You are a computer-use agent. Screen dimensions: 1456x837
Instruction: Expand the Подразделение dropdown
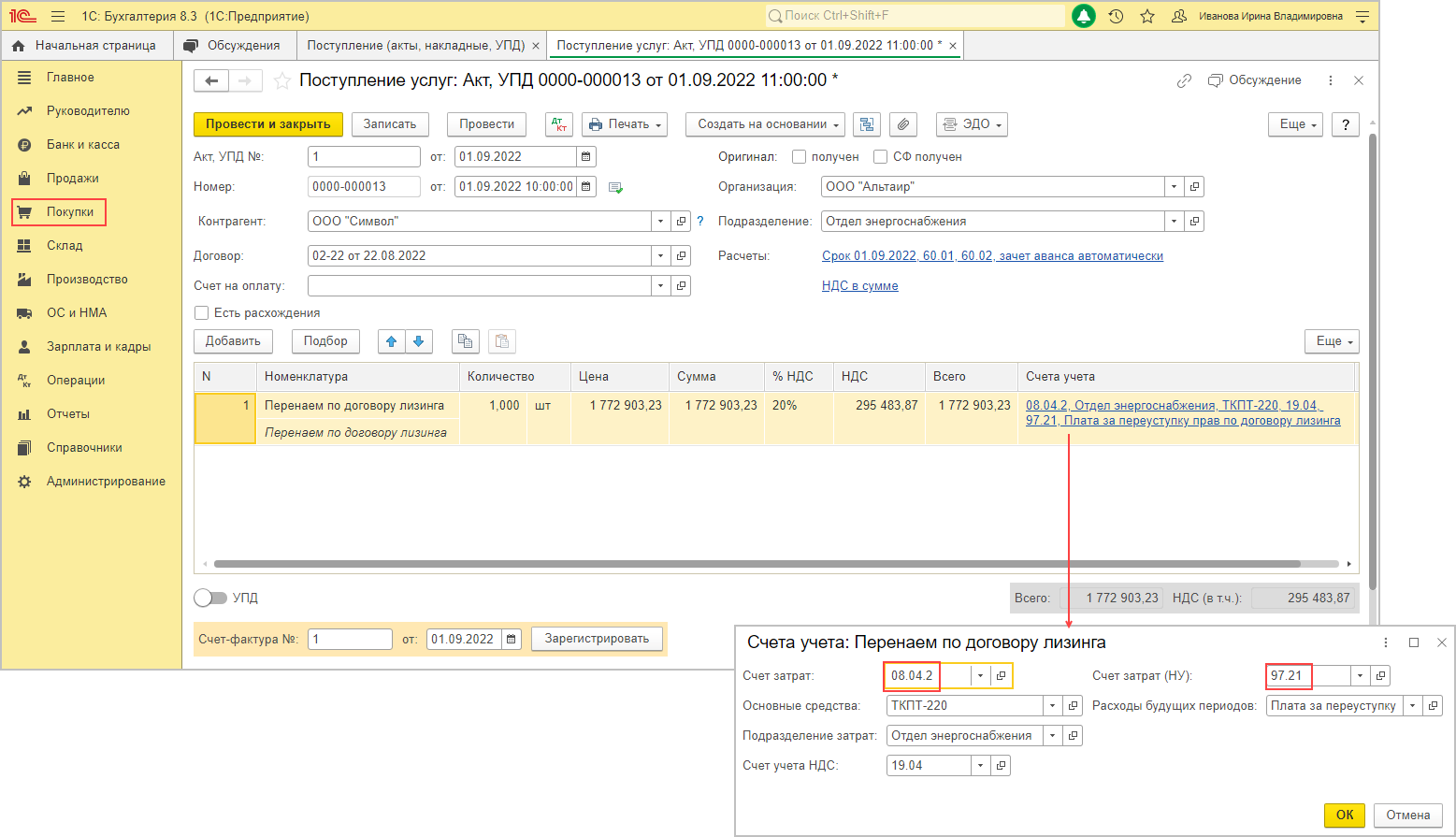(x=1175, y=222)
